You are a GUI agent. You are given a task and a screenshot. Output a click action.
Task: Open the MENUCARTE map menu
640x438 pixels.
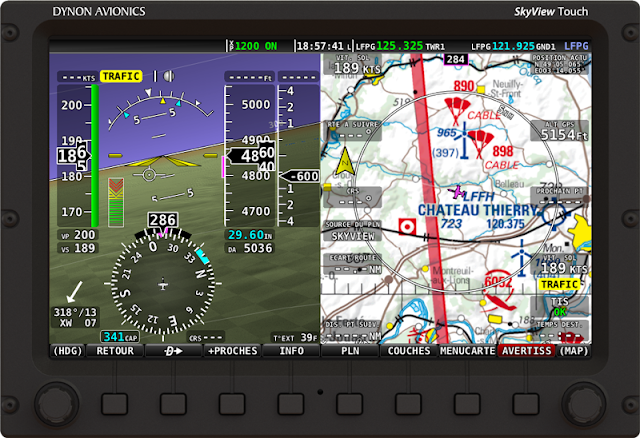click(468, 351)
